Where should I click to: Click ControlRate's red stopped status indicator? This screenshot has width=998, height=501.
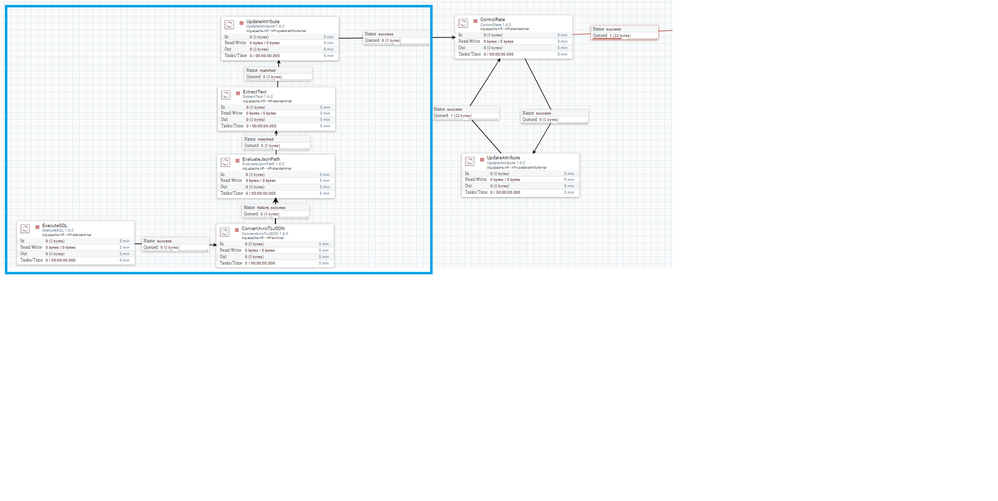pyautogui.click(x=475, y=21)
